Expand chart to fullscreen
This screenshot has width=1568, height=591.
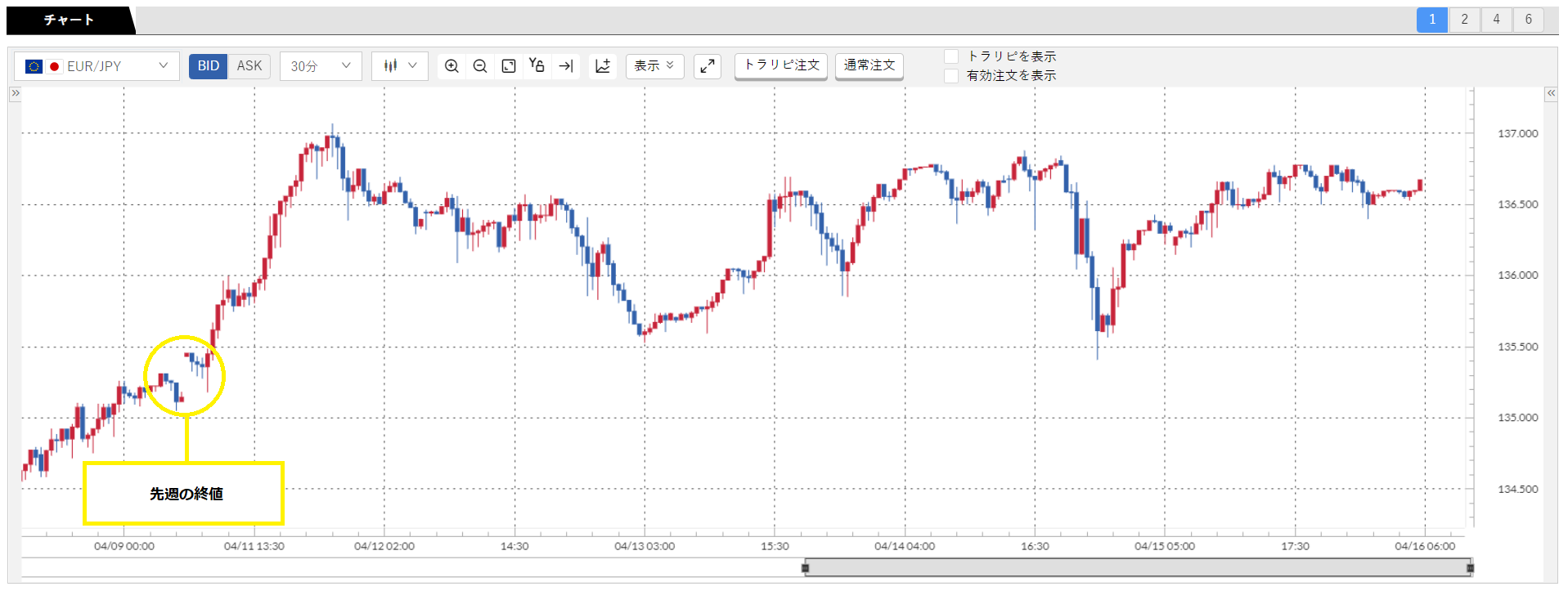pyautogui.click(x=708, y=66)
